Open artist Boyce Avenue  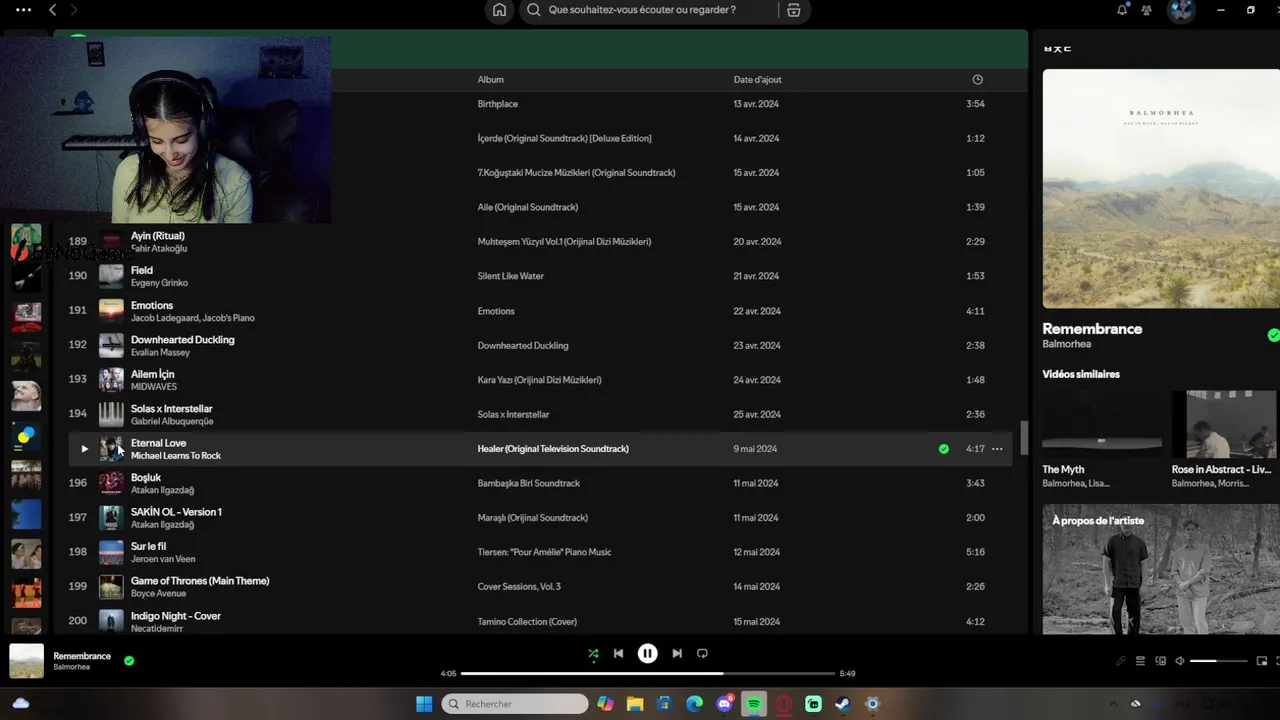[158, 594]
